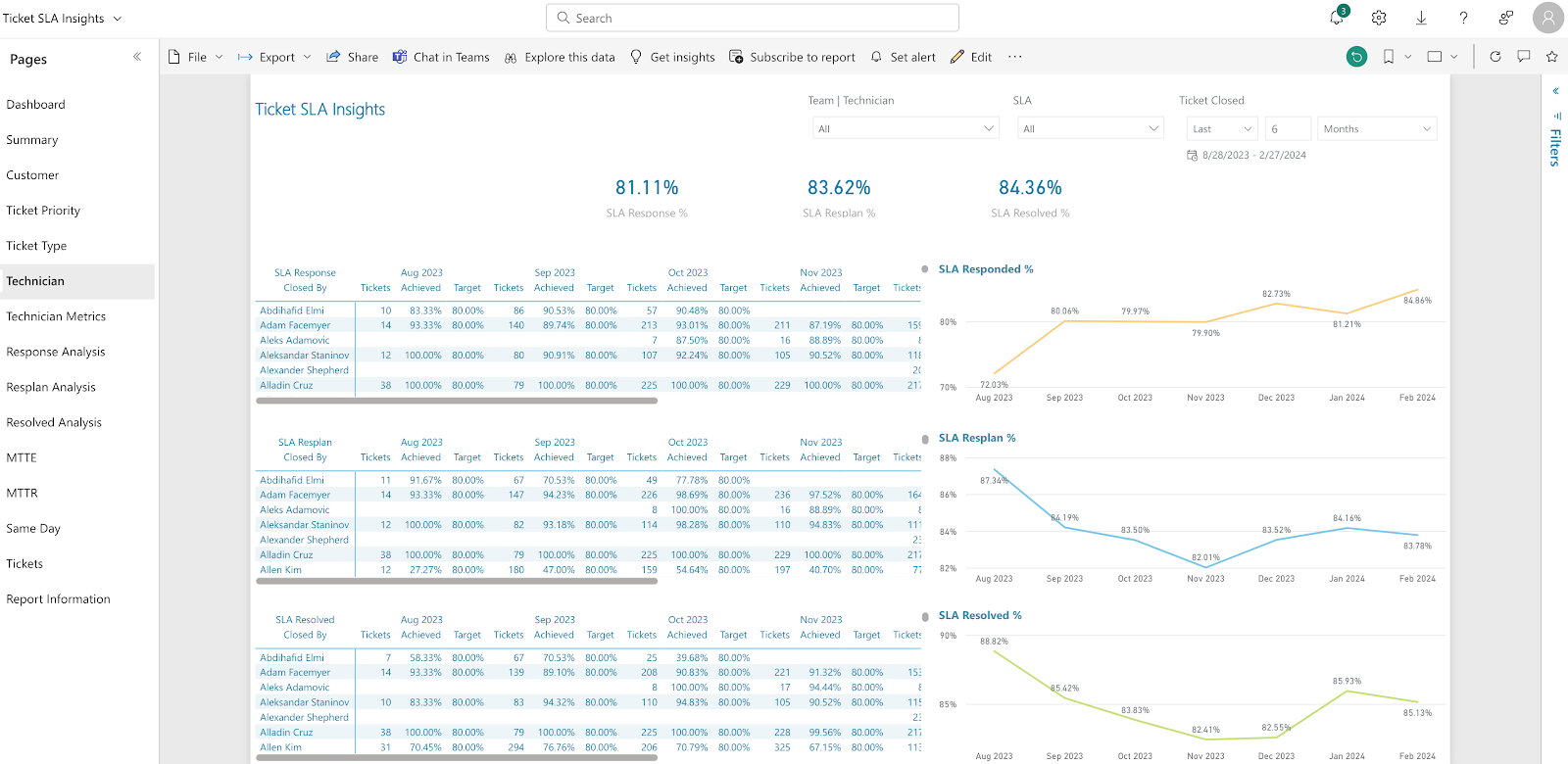The height and width of the screenshot is (764, 1568).
Task: Click Explore this data
Action: [x=560, y=57]
